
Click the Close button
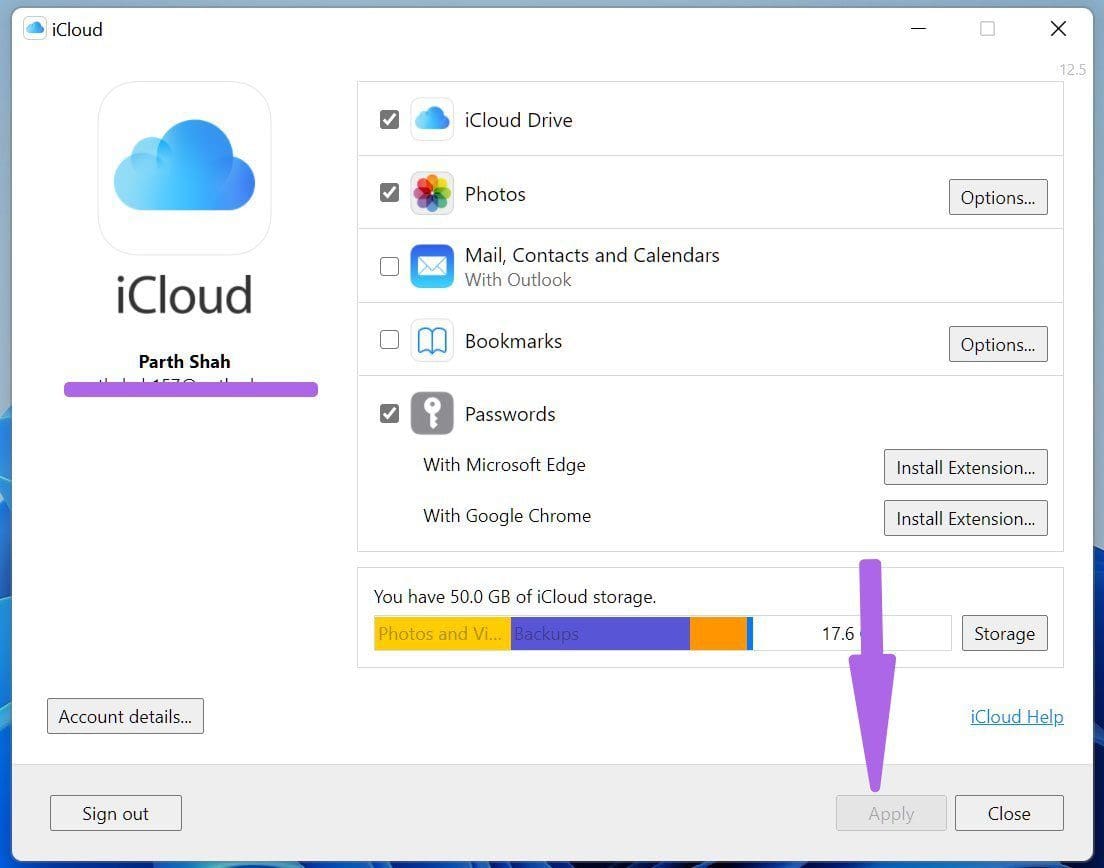[1009, 813]
